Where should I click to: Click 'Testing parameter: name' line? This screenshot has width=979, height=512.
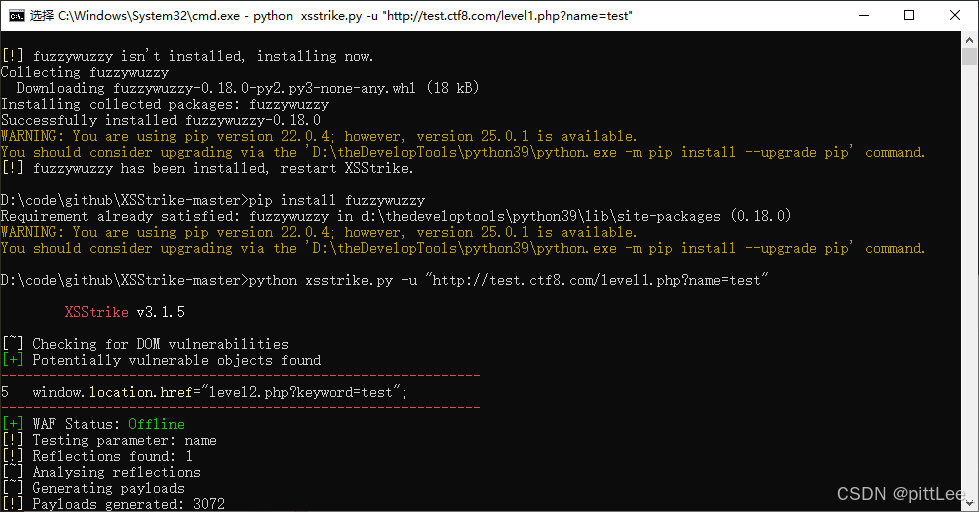pos(109,440)
